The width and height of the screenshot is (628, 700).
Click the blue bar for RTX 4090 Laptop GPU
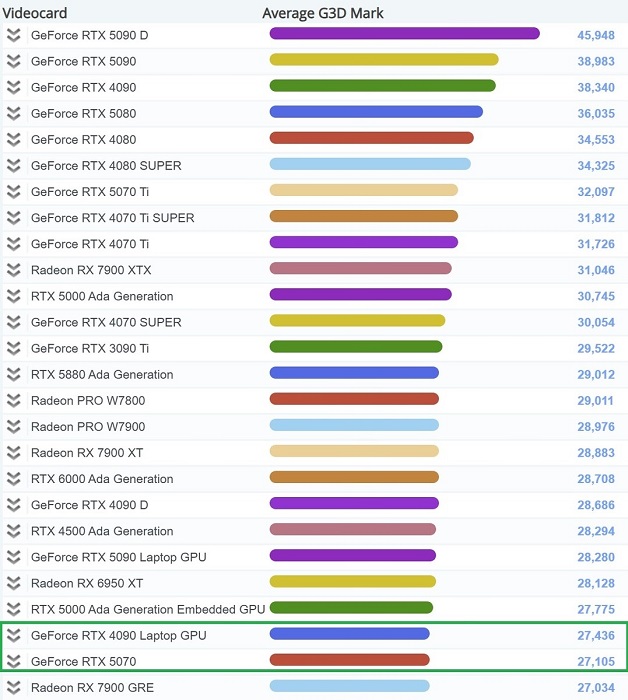349,633
